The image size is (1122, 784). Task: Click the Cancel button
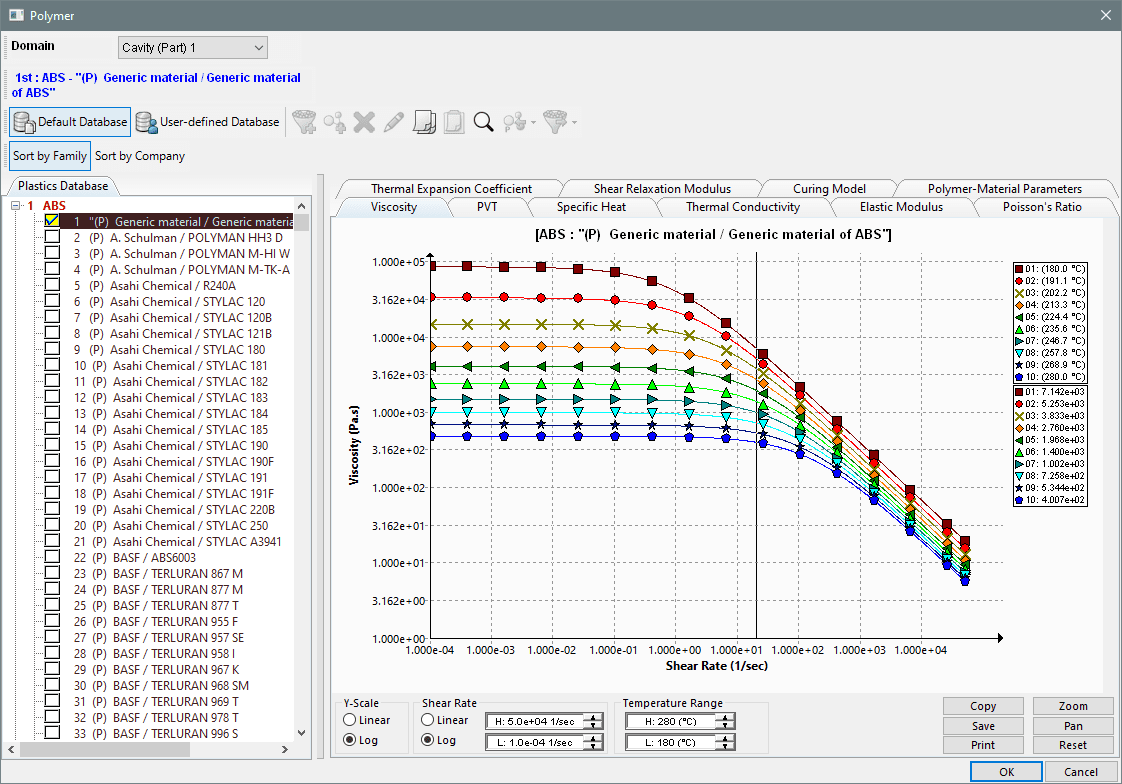point(1080,772)
